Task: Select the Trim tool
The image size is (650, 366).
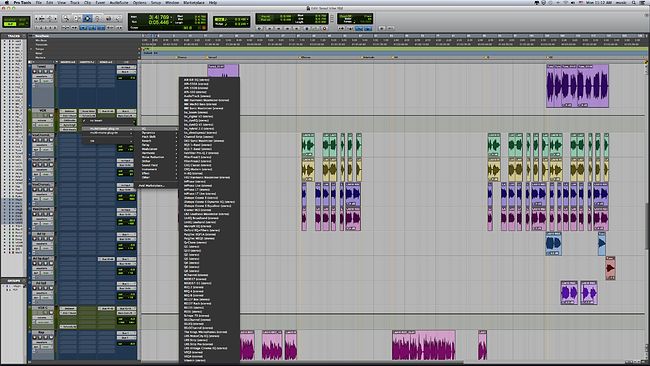Action: click(77, 18)
